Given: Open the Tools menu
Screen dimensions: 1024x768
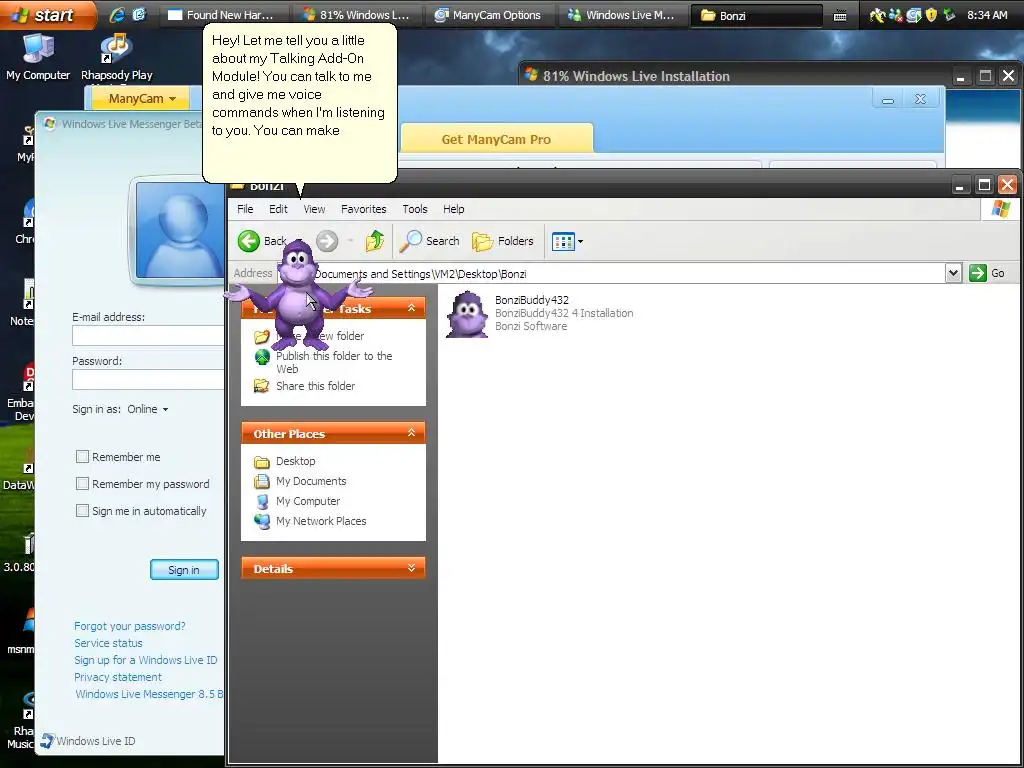Looking at the screenshot, I should [415, 209].
